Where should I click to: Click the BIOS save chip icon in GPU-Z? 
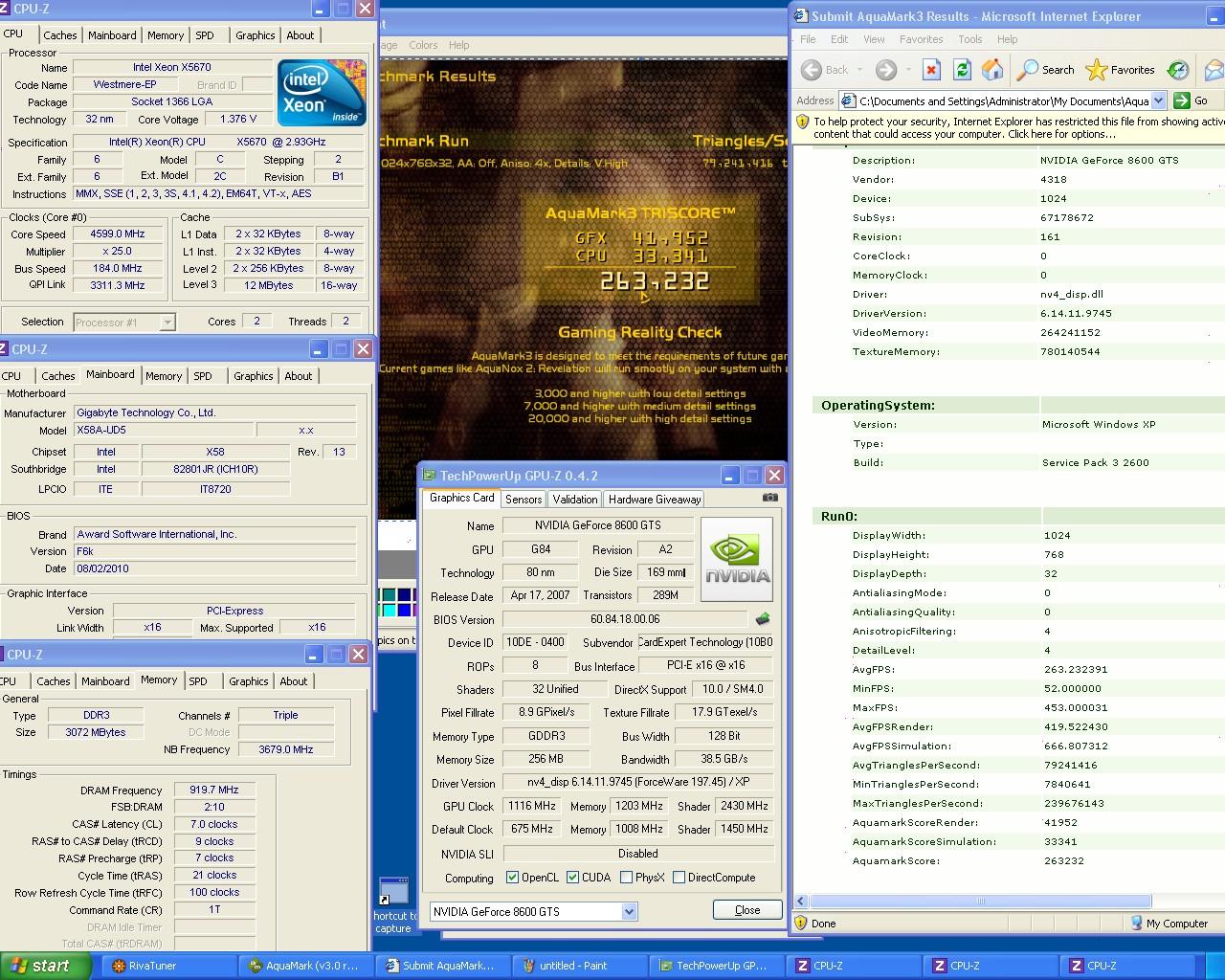coord(763,619)
